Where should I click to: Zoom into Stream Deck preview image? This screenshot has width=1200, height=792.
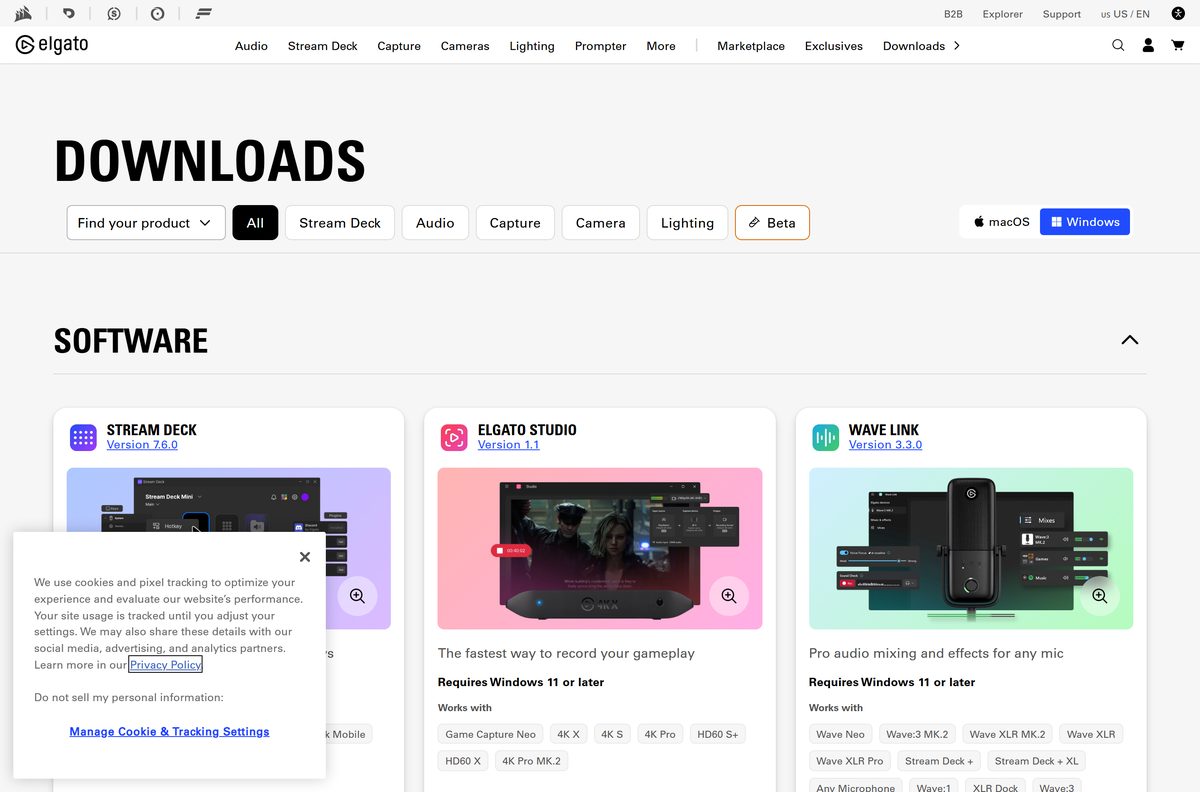tap(357, 596)
